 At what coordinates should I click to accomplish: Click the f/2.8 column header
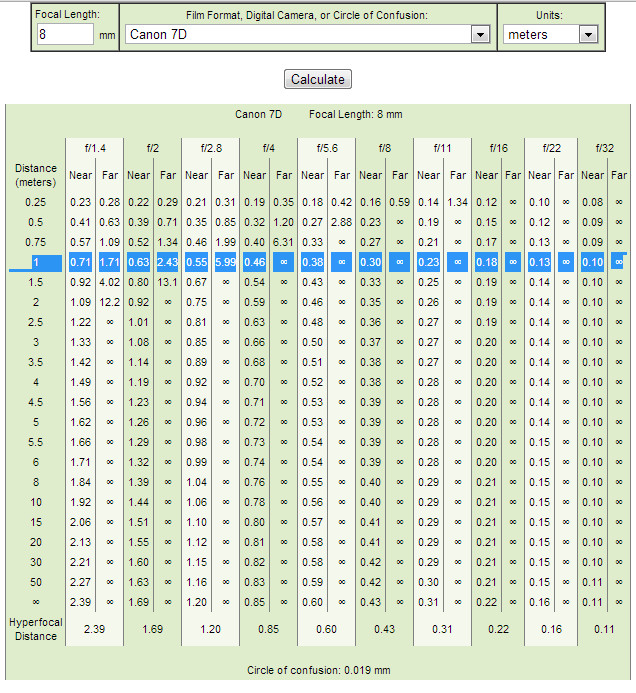[210, 148]
